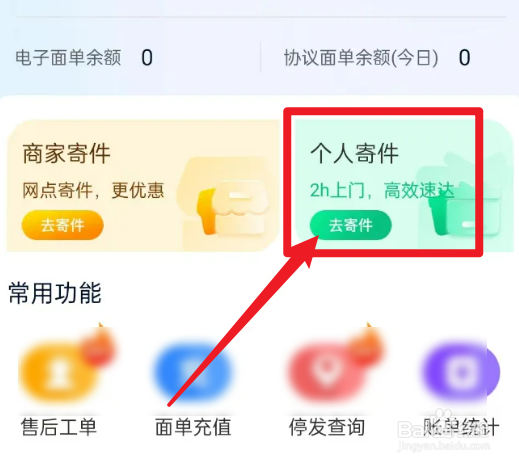The height and width of the screenshot is (464, 519).
Task: Click the 停发查询 text label
Action: tap(327, 427)
